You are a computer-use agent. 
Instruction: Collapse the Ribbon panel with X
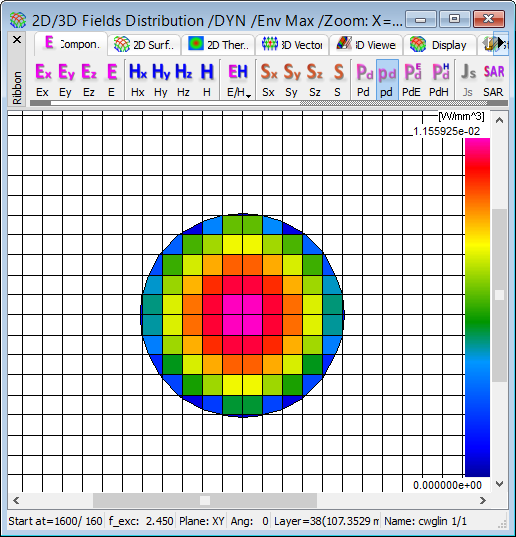click(x=17, y=40)
